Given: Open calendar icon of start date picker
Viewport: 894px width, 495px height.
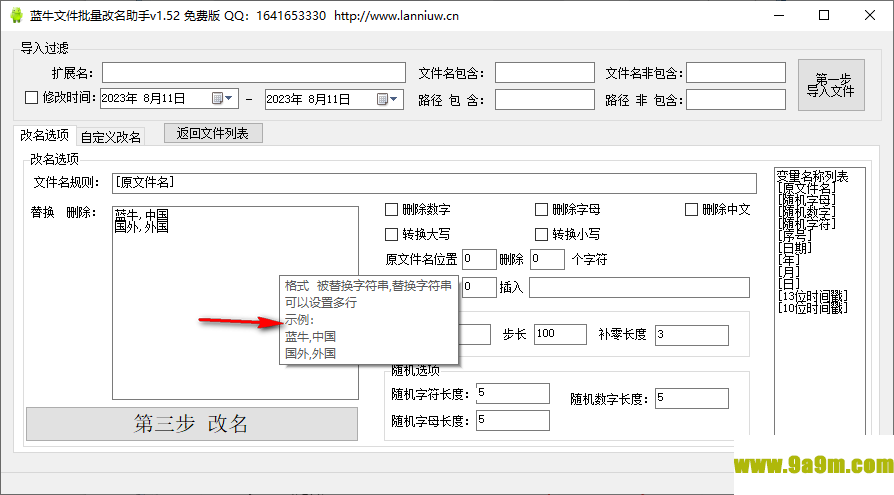Looking at the screenshot, I should pos(217,98).
